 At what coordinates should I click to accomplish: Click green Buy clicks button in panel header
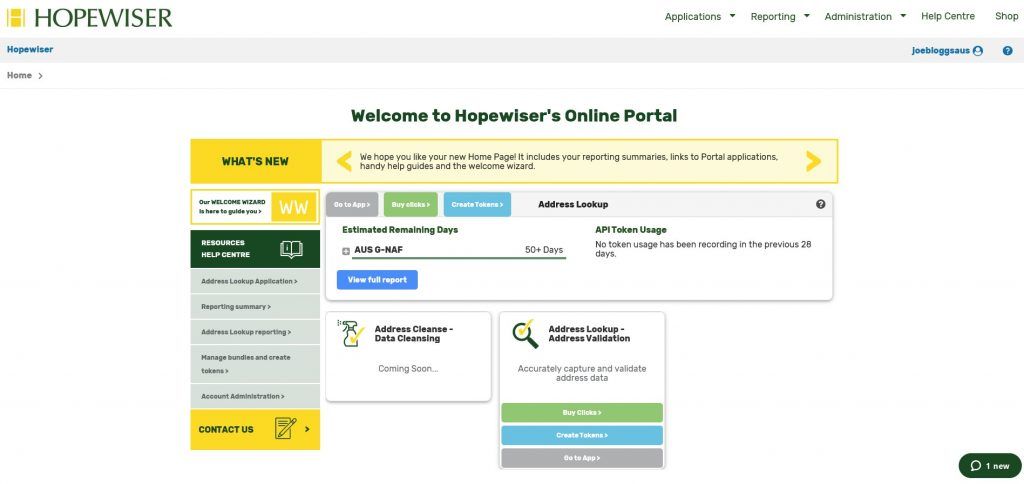(411, 204)
